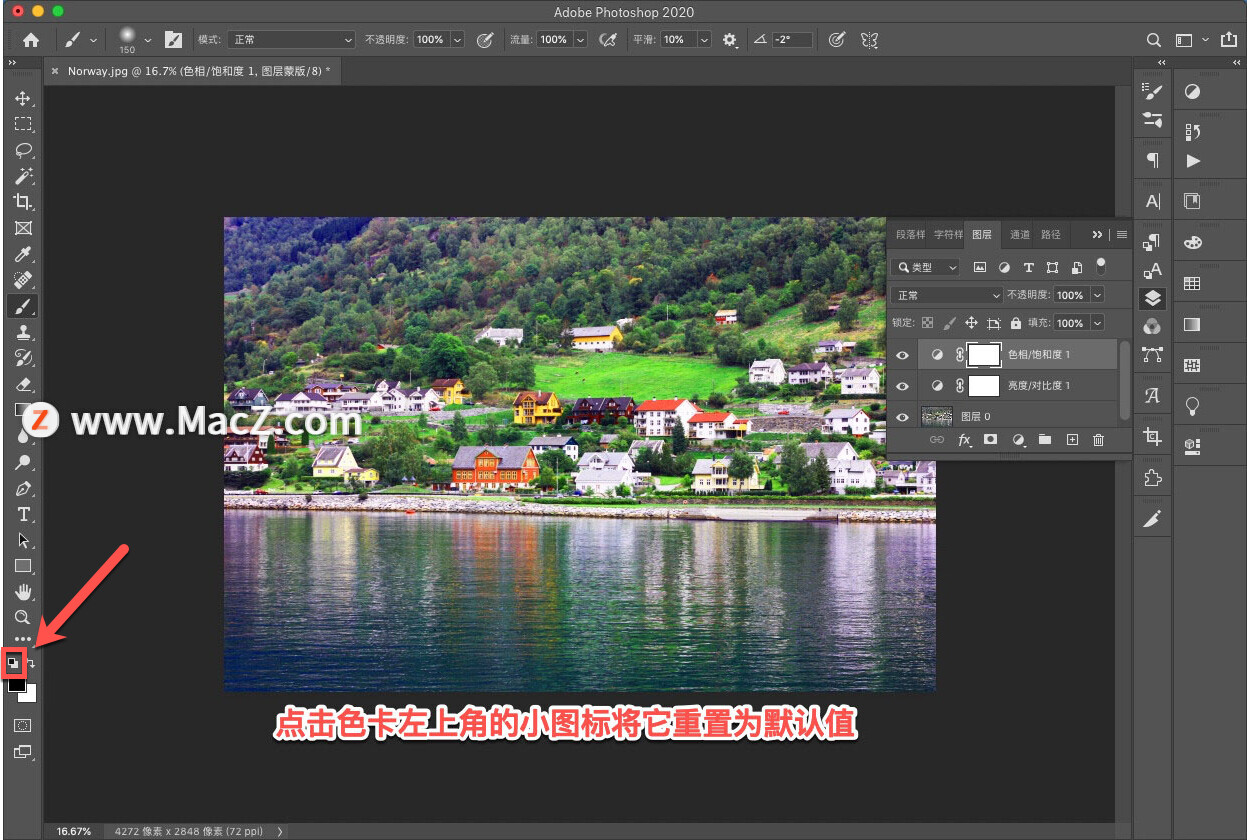Select the Zoom magnifier tool

pos(22,617)
